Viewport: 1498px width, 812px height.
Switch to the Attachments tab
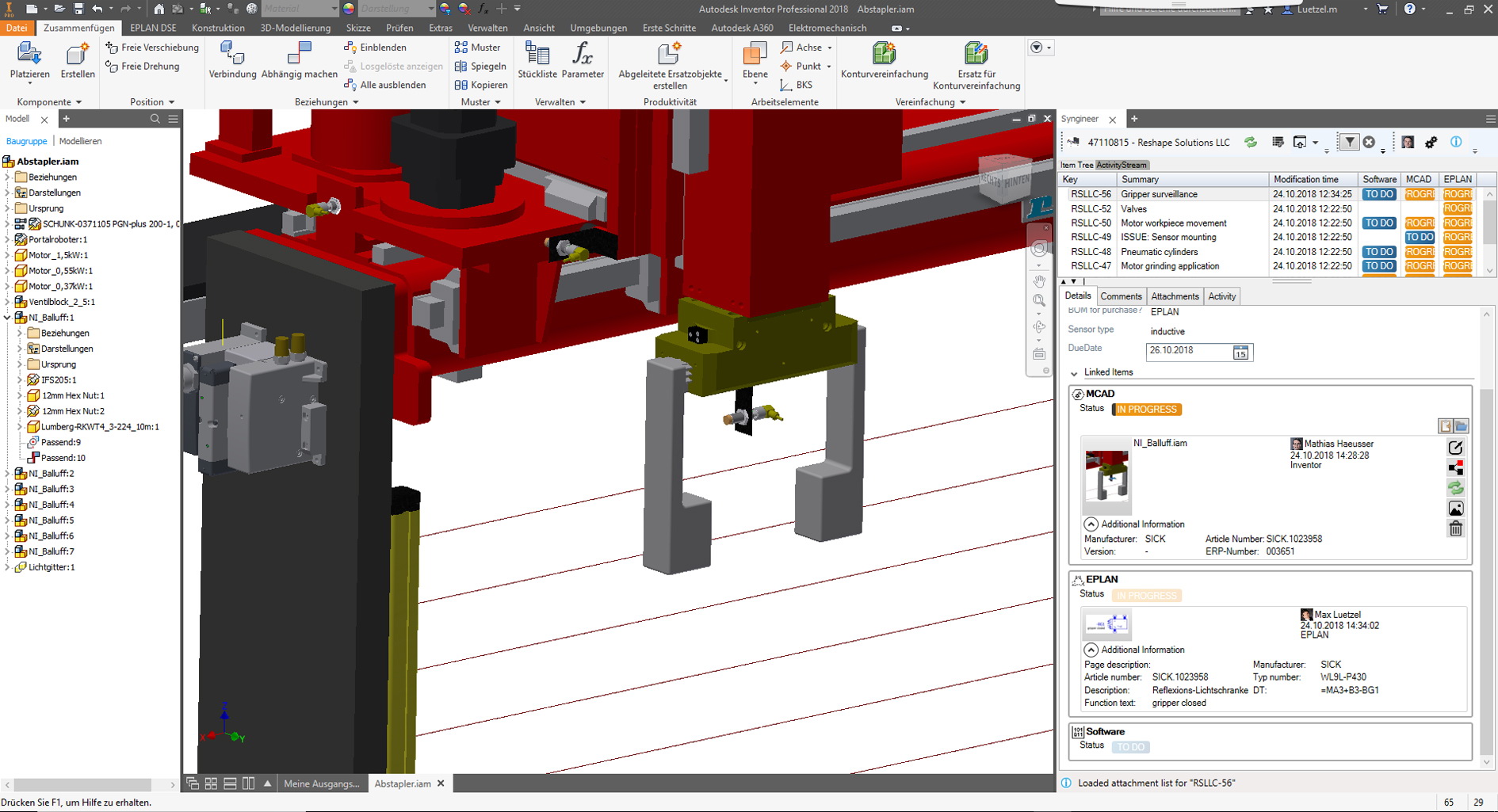click(1175, 296)
